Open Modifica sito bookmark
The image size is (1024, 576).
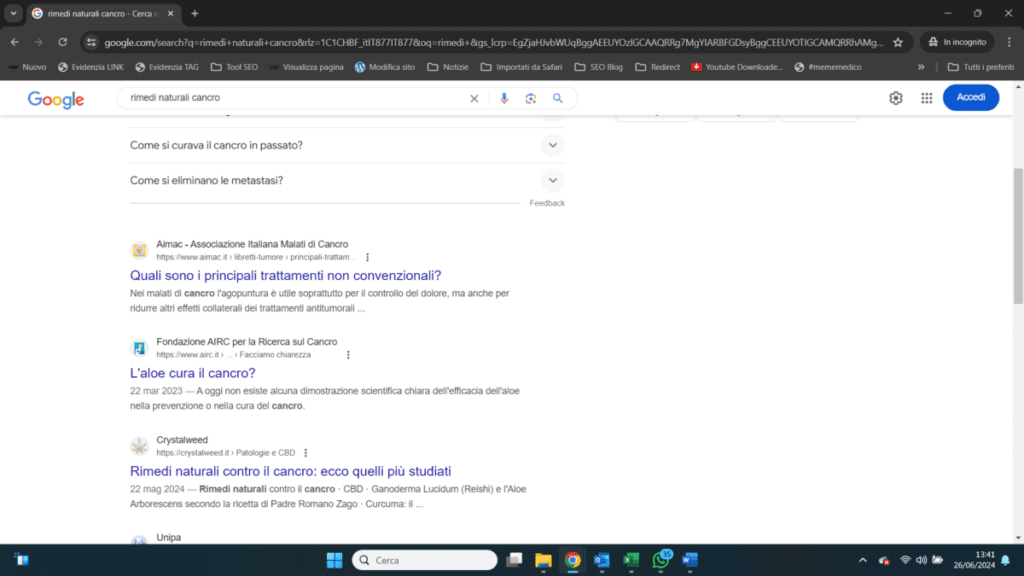tap(385, 67)
